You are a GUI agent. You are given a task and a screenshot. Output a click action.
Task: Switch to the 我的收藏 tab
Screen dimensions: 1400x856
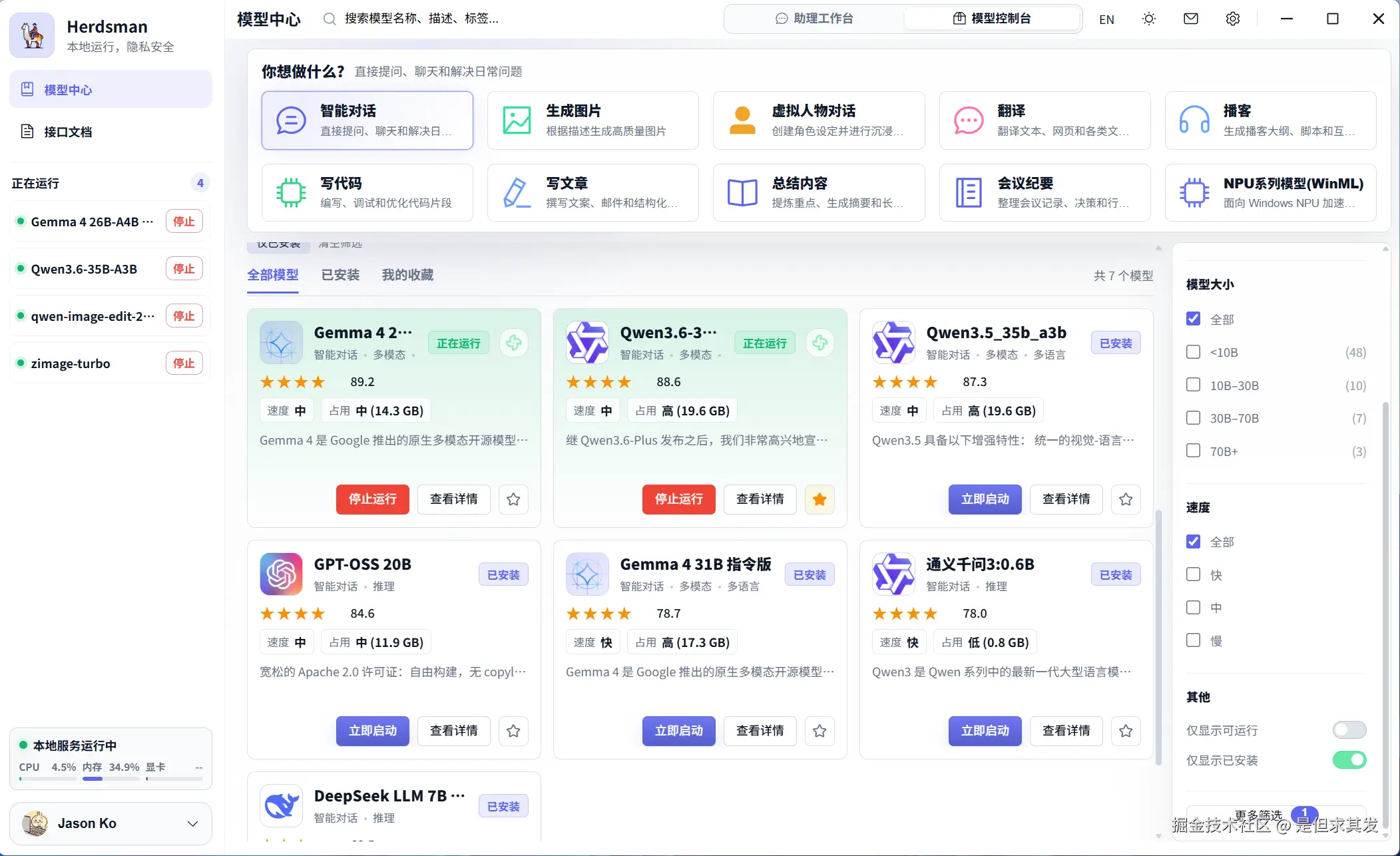pyautogui.click(x=407, y=275)
